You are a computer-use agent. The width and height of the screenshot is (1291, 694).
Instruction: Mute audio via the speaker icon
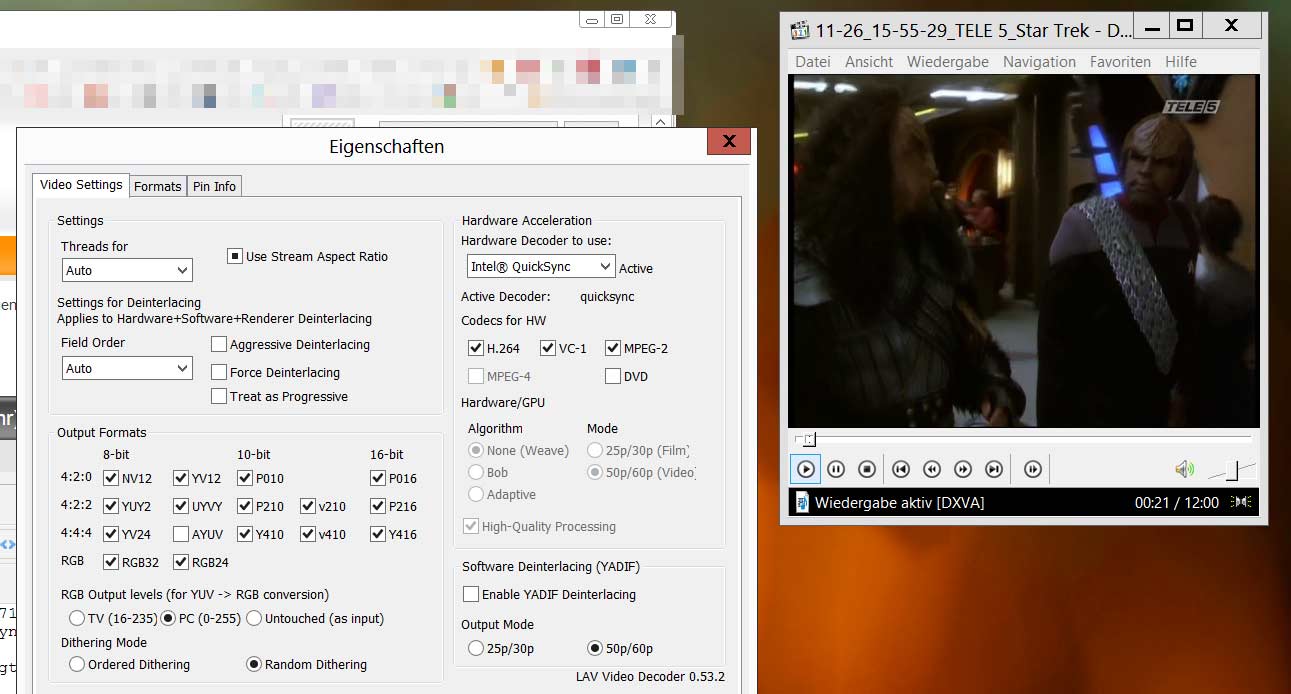point(1184,469)
